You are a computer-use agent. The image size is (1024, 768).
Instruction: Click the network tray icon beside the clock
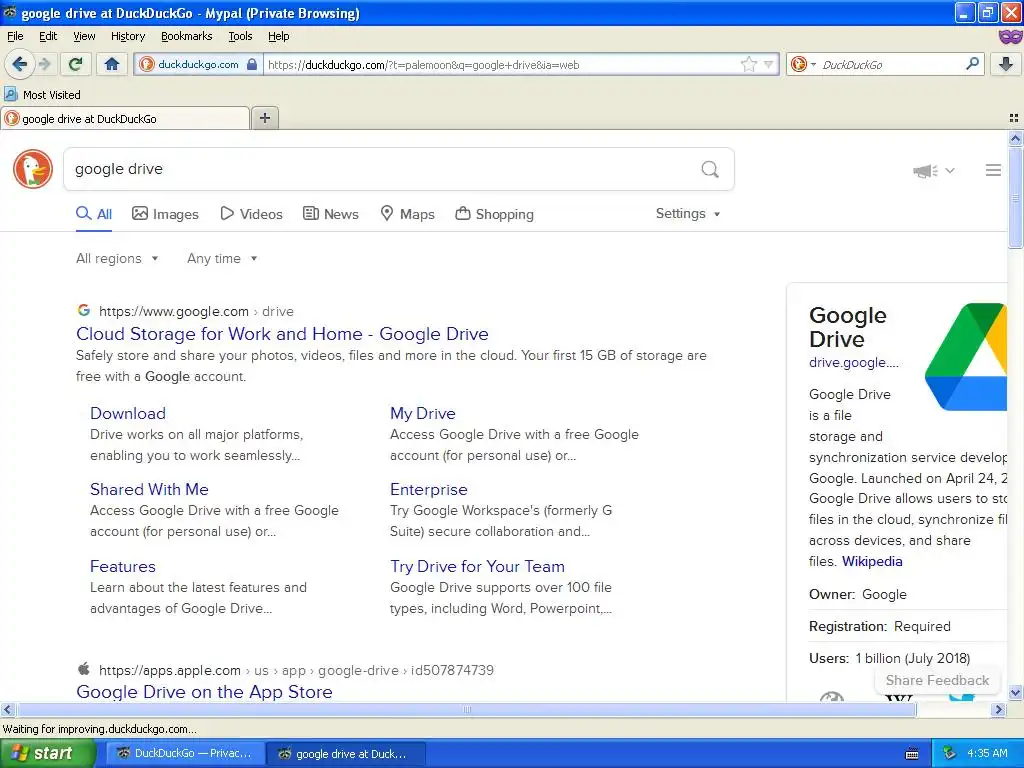pos(949,753)
